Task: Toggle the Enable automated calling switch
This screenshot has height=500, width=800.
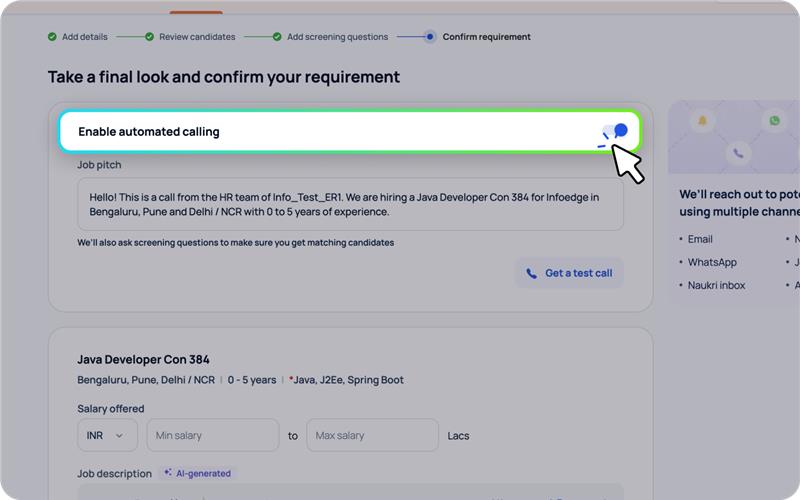Action: pyautogui.click(x=615, y=131)
